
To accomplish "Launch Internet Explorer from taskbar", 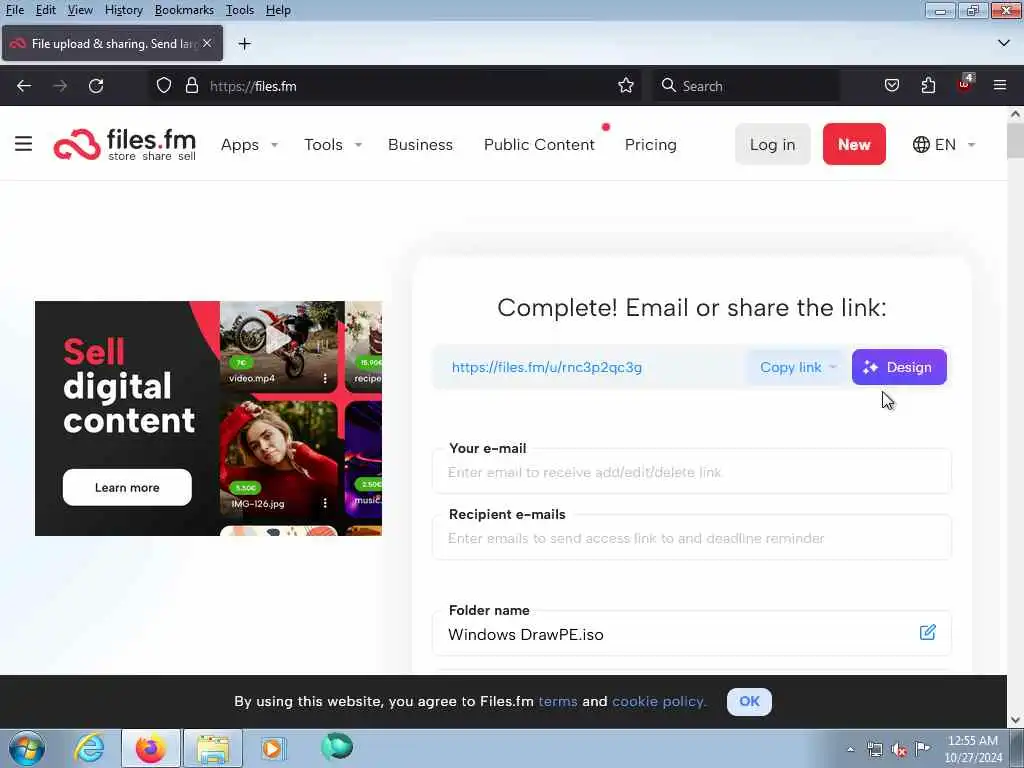I will (88, 748).
